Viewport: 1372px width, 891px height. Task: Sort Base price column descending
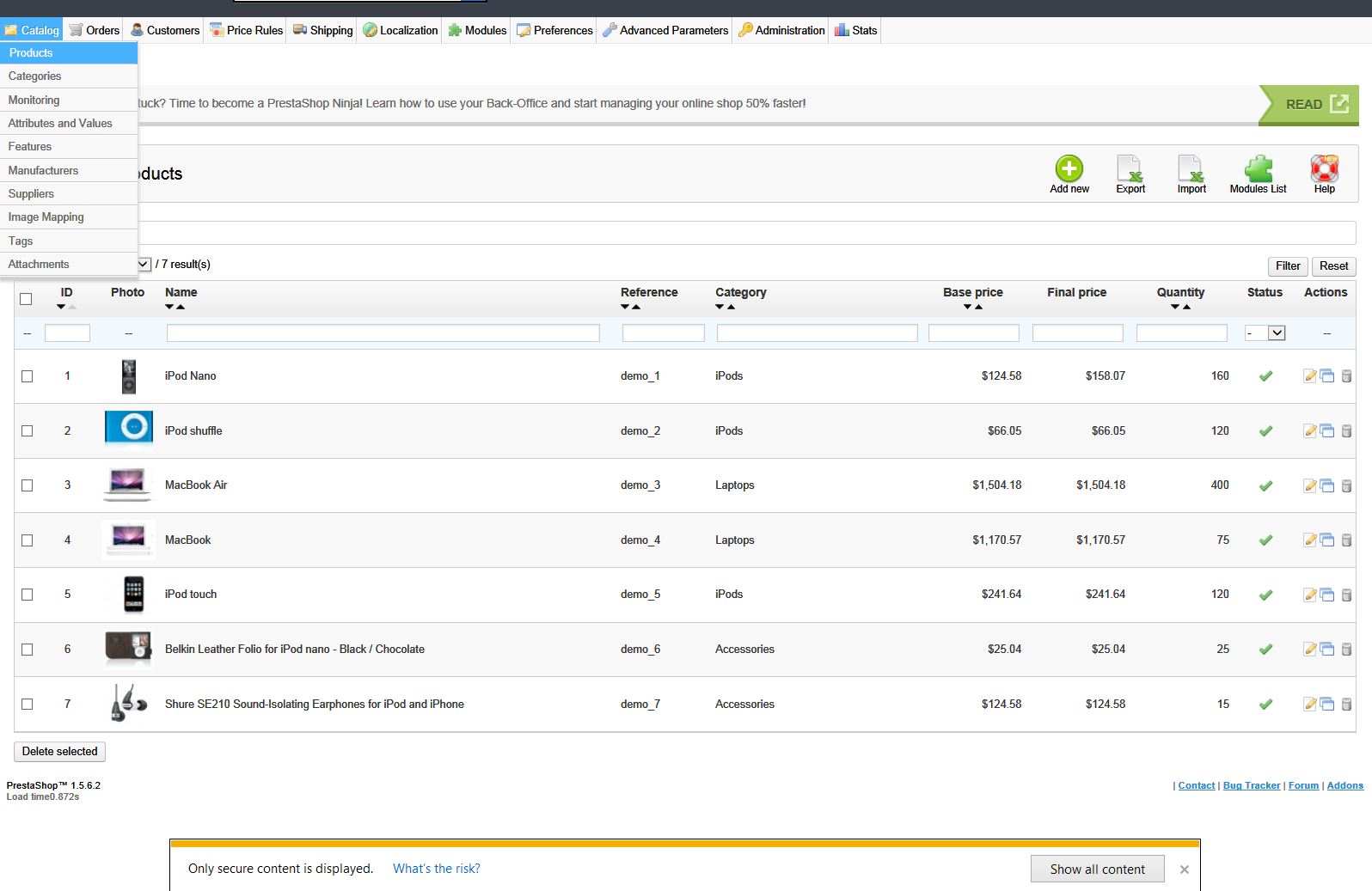coord(968,307)
